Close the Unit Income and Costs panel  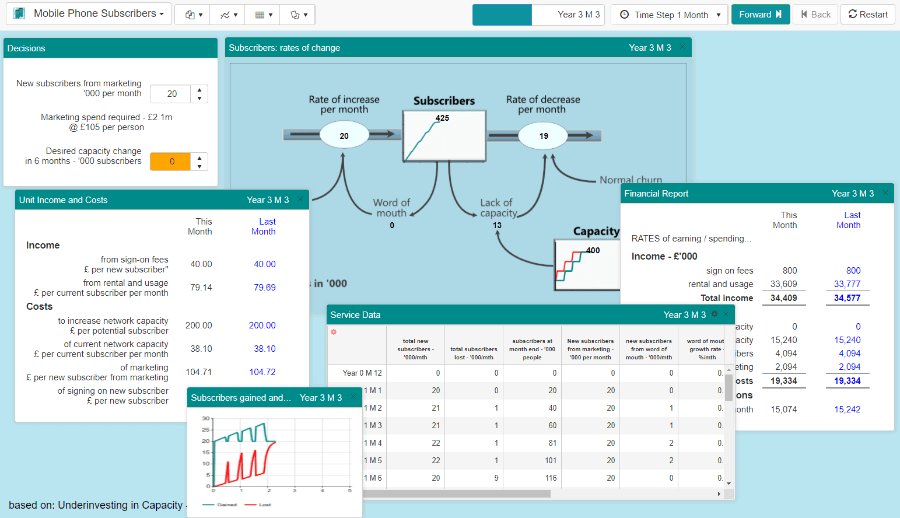[x=299, y=200]
